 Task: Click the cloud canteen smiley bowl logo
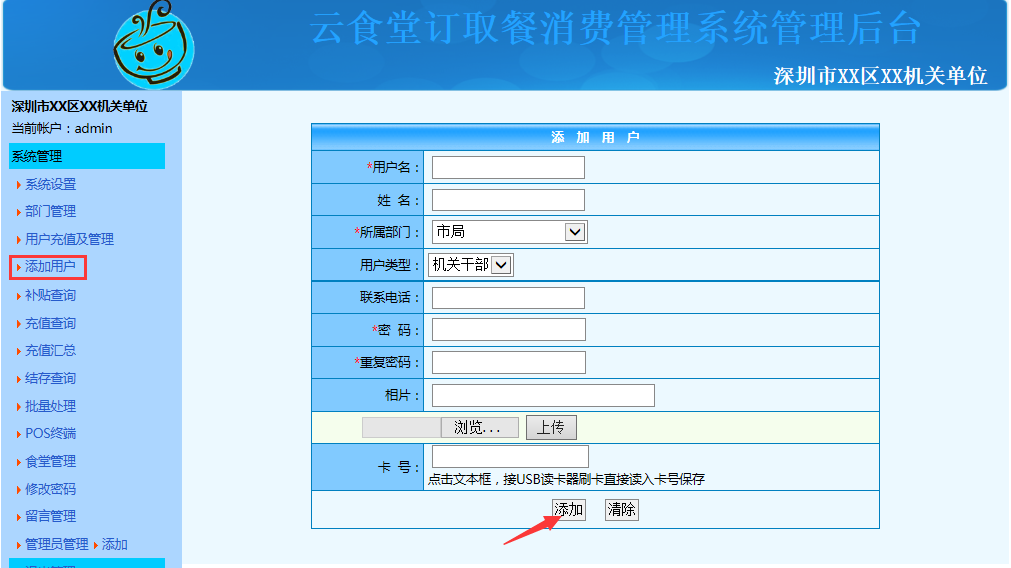point(153,47)
